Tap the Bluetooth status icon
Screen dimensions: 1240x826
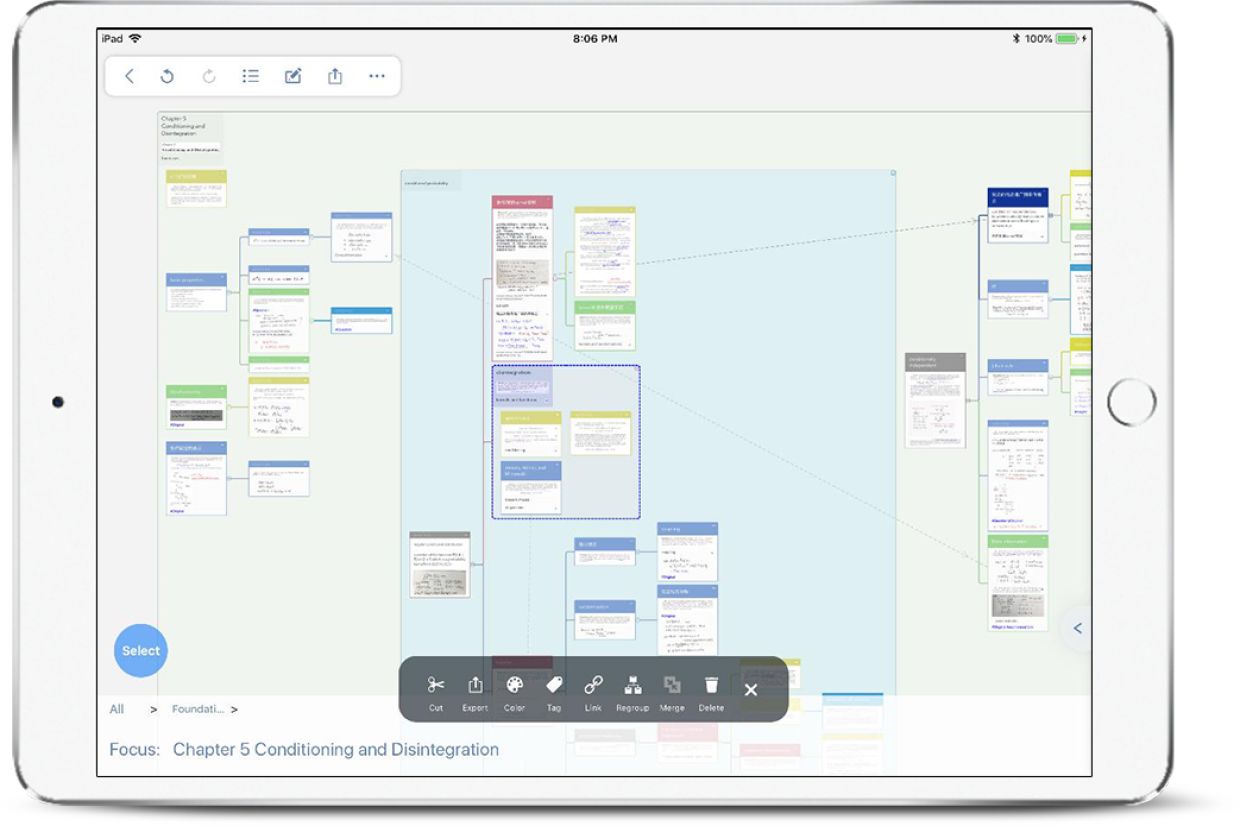(1017, 38)
